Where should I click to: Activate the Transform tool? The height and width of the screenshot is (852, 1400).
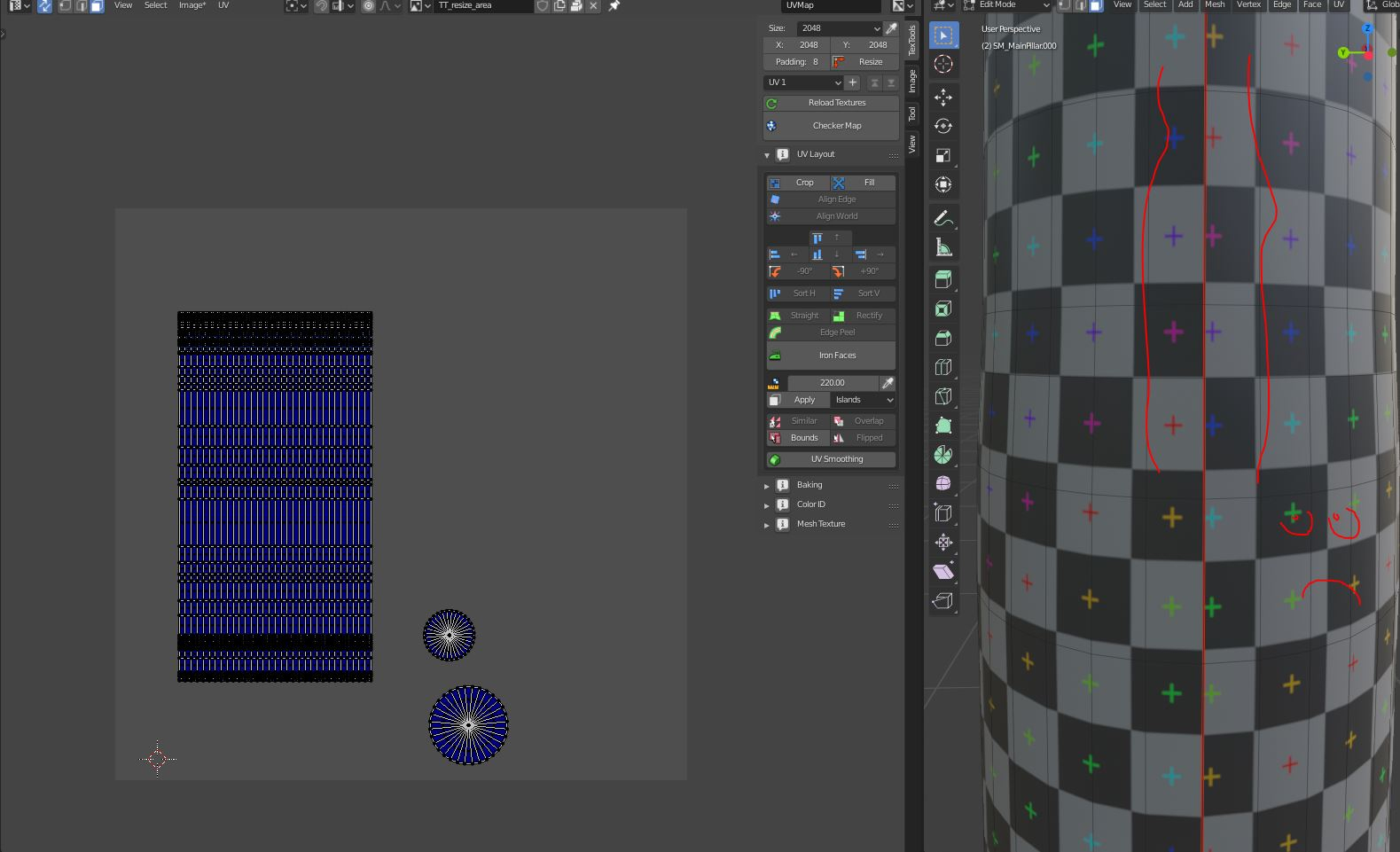[x=943, y=184]
